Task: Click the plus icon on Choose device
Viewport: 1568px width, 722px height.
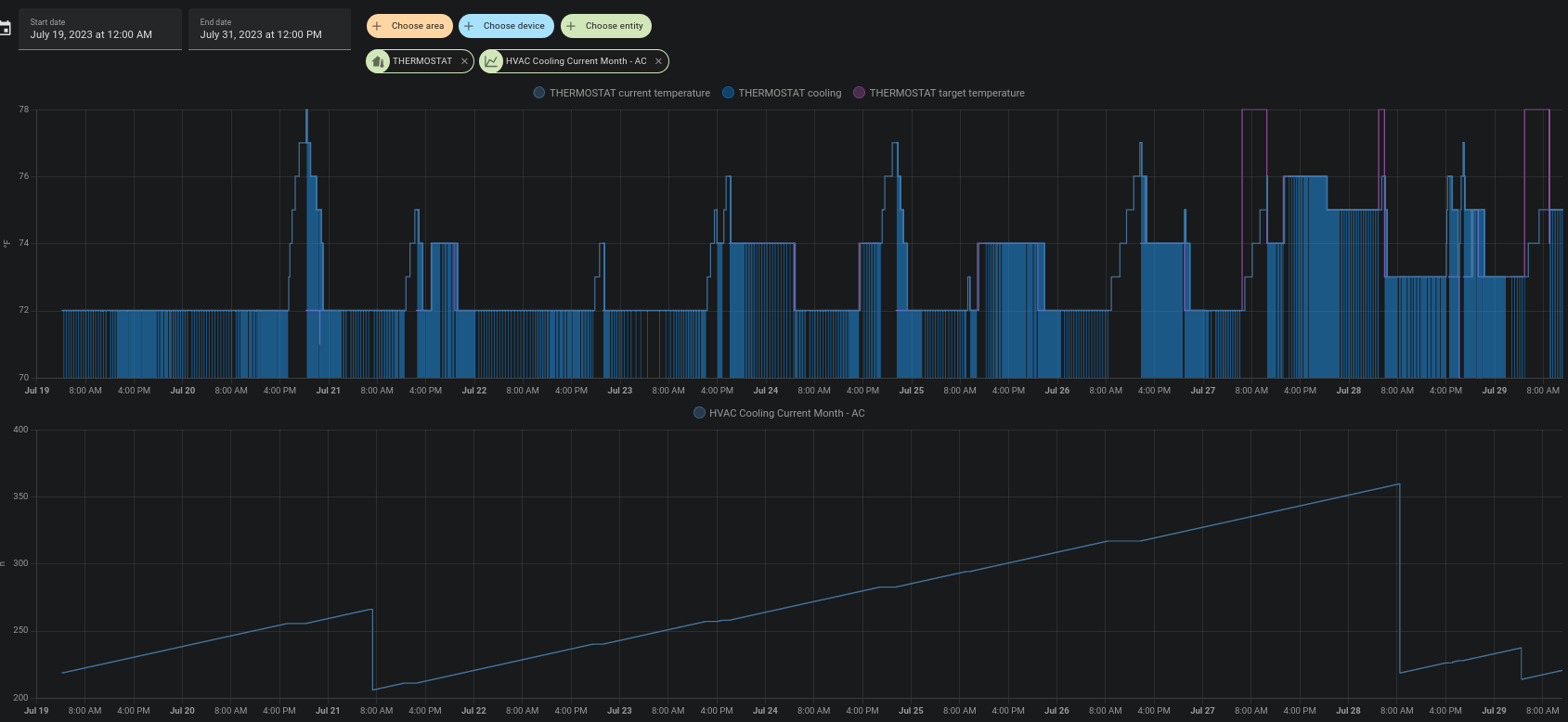Action: pos(469,26)
